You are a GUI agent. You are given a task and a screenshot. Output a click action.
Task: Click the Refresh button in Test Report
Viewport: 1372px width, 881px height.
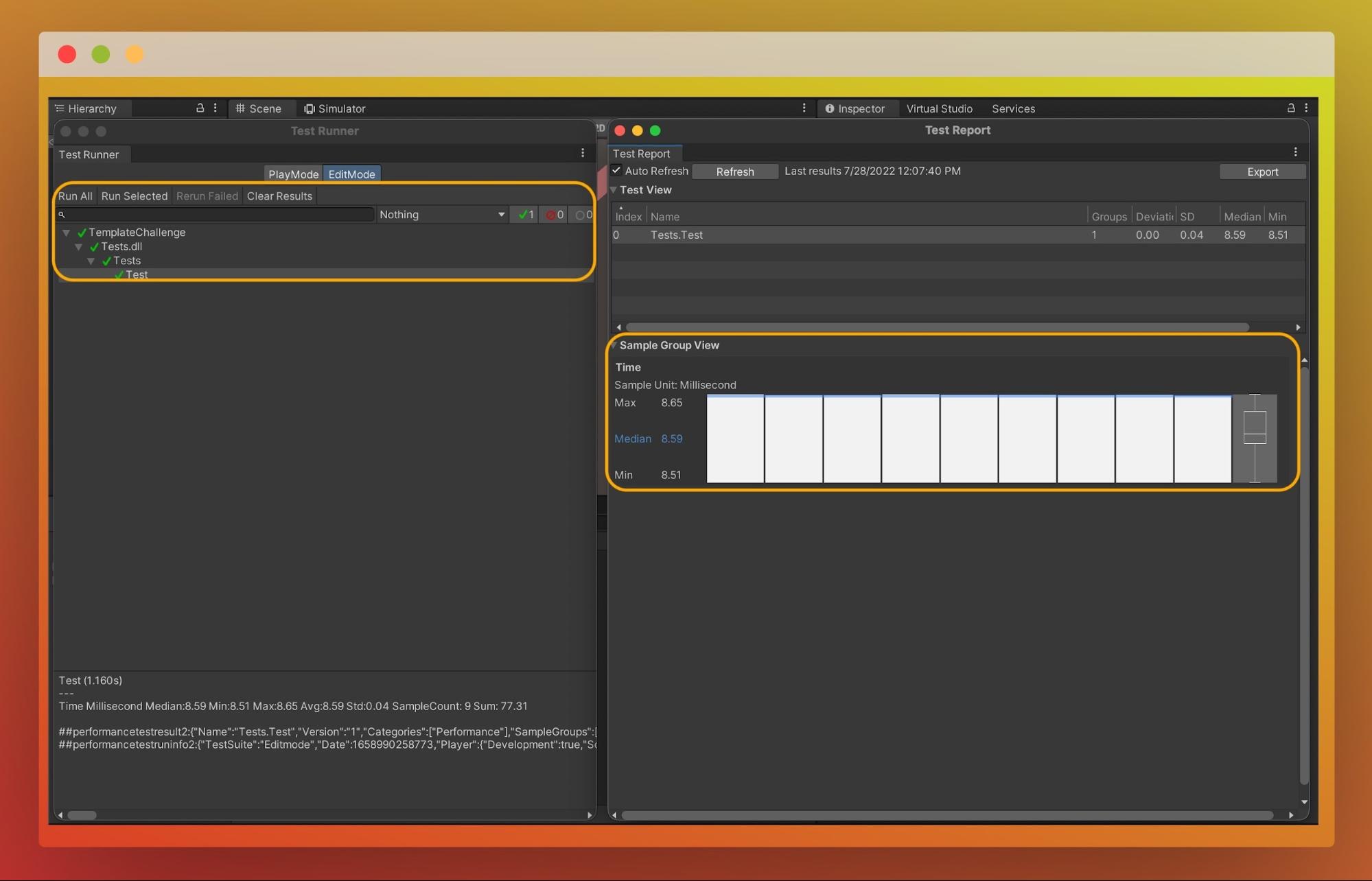(735, 171)
